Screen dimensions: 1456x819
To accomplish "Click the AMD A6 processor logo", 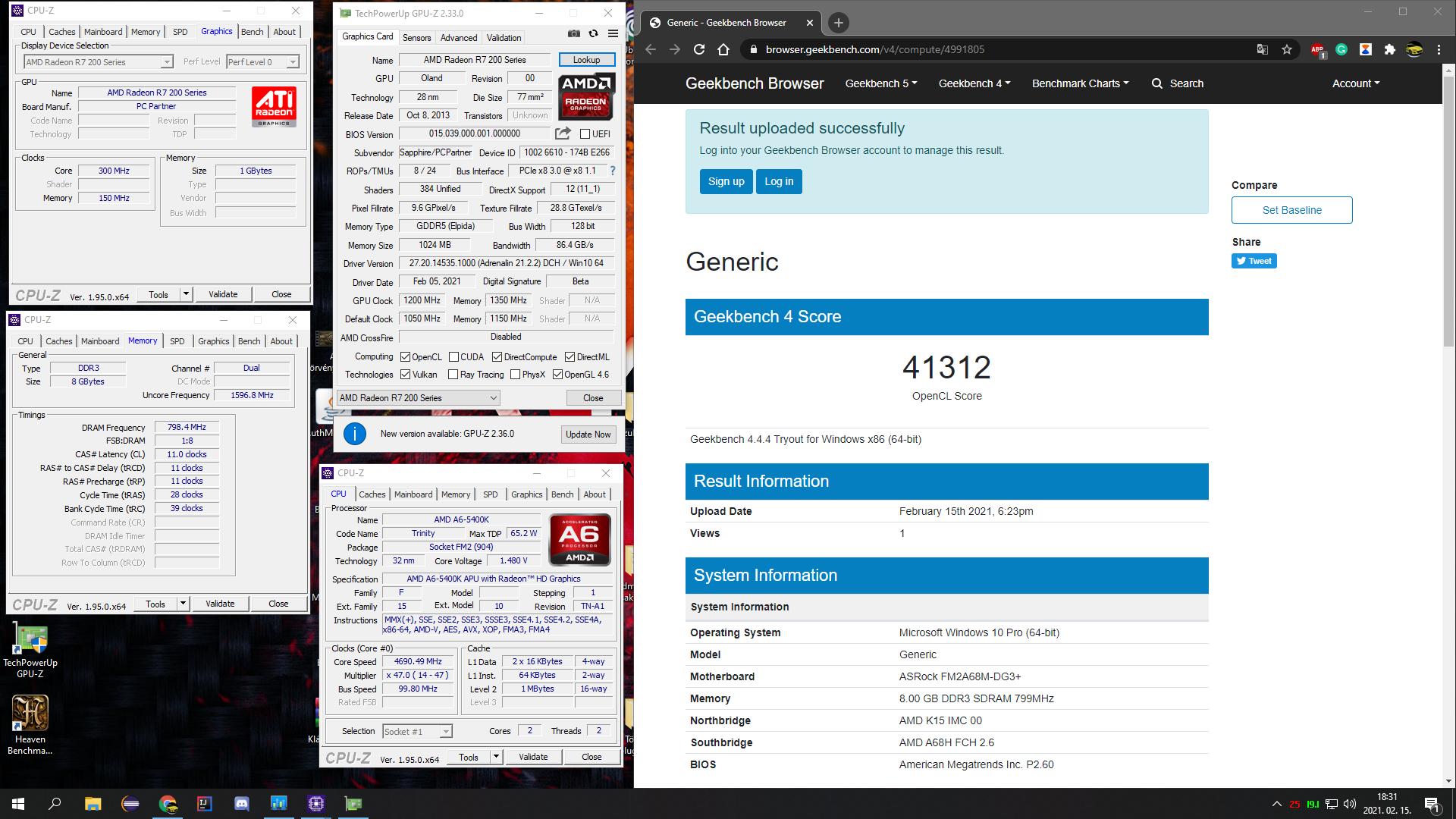I will [580, 540].
